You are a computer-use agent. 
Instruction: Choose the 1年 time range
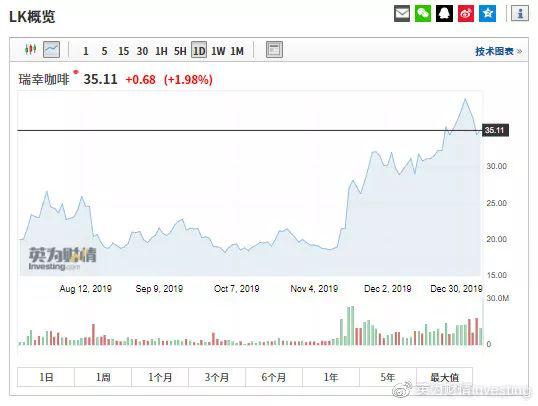(331, 378)
